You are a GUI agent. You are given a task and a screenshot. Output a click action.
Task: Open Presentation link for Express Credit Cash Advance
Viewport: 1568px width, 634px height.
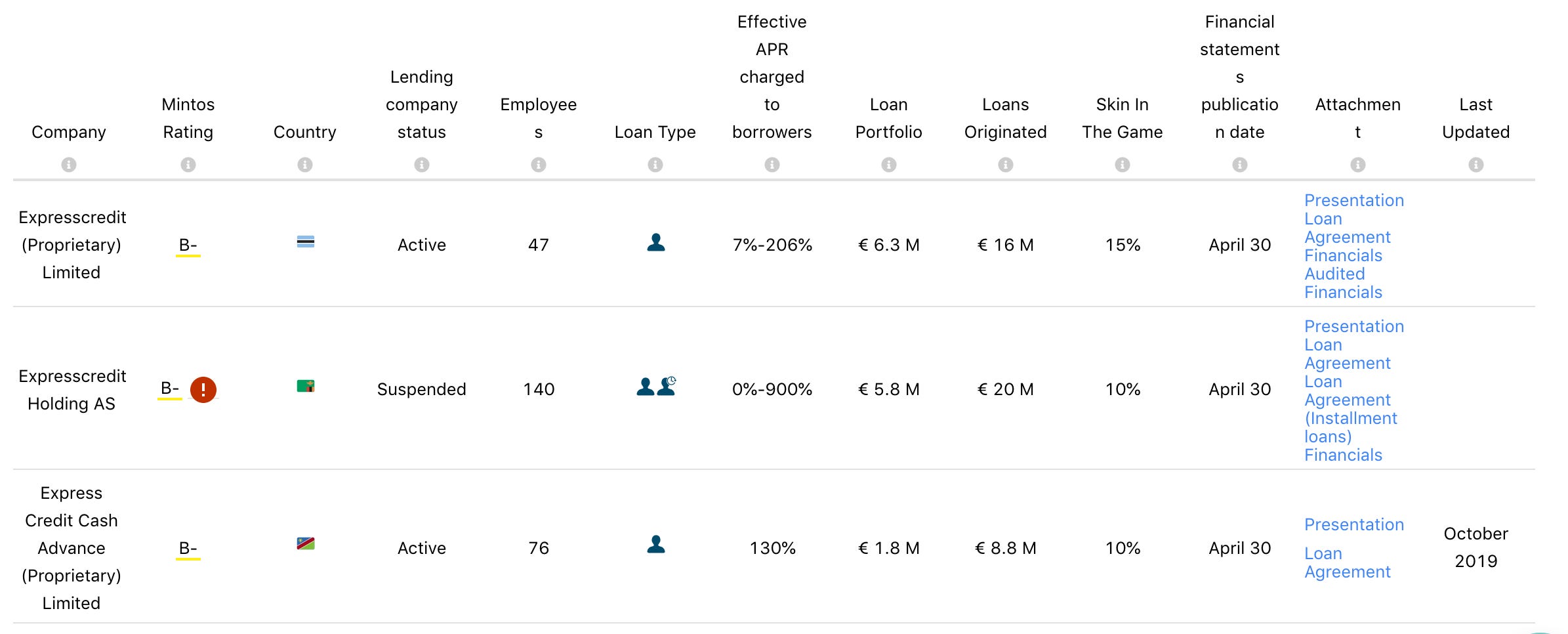point(1354,524)
